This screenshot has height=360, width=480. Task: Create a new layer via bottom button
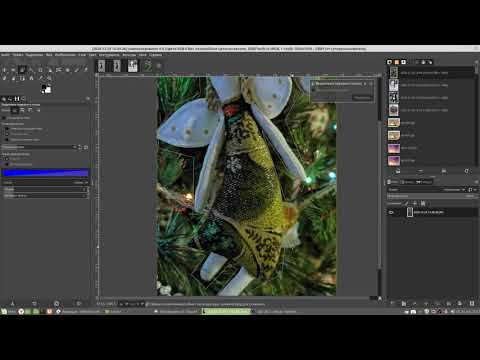[x=392, y=303]
